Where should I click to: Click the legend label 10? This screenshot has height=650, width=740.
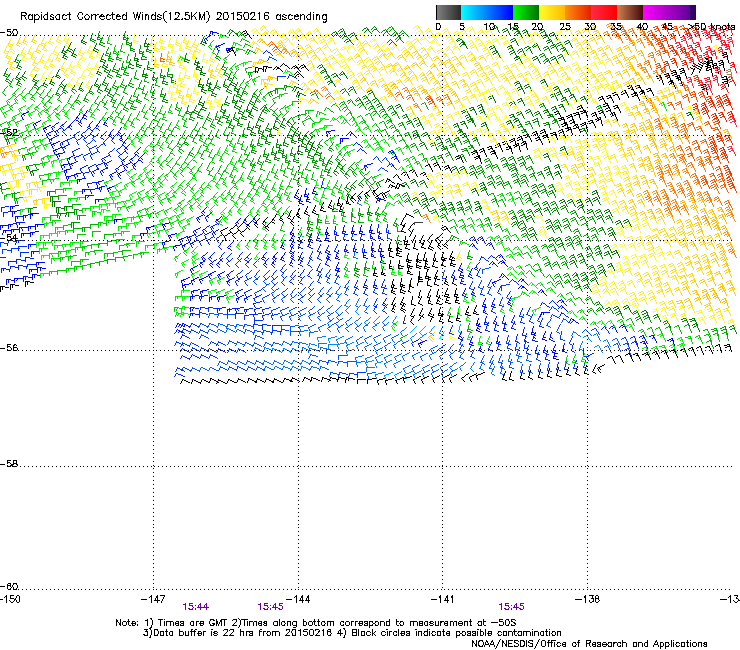click(x=489, y=27)
